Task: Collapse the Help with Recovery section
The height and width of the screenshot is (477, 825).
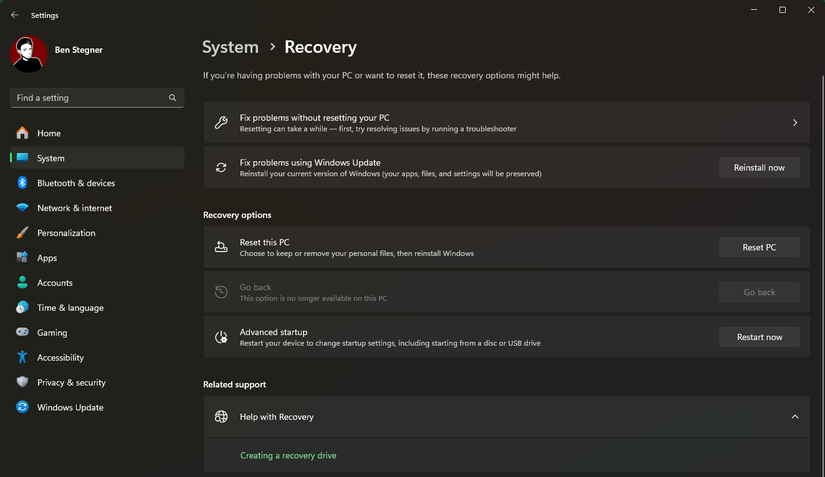Action: [795, 417]
